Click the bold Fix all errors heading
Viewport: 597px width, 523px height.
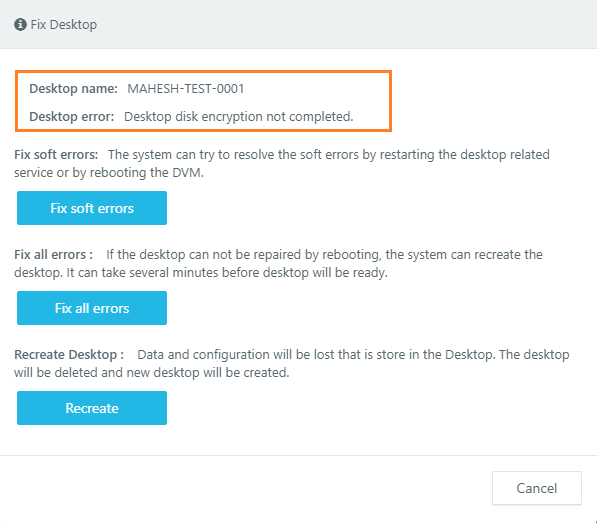(53, 255)
